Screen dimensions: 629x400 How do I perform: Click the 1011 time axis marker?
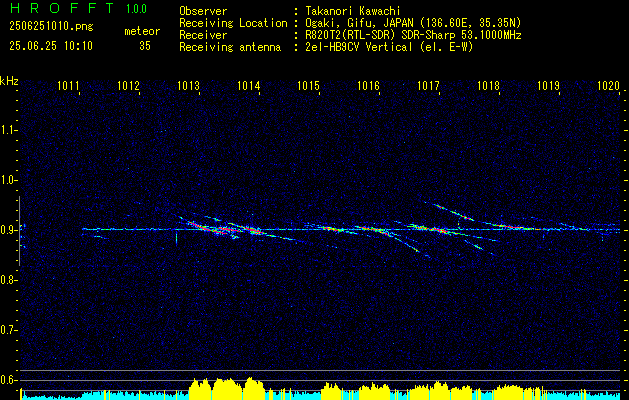68,85
